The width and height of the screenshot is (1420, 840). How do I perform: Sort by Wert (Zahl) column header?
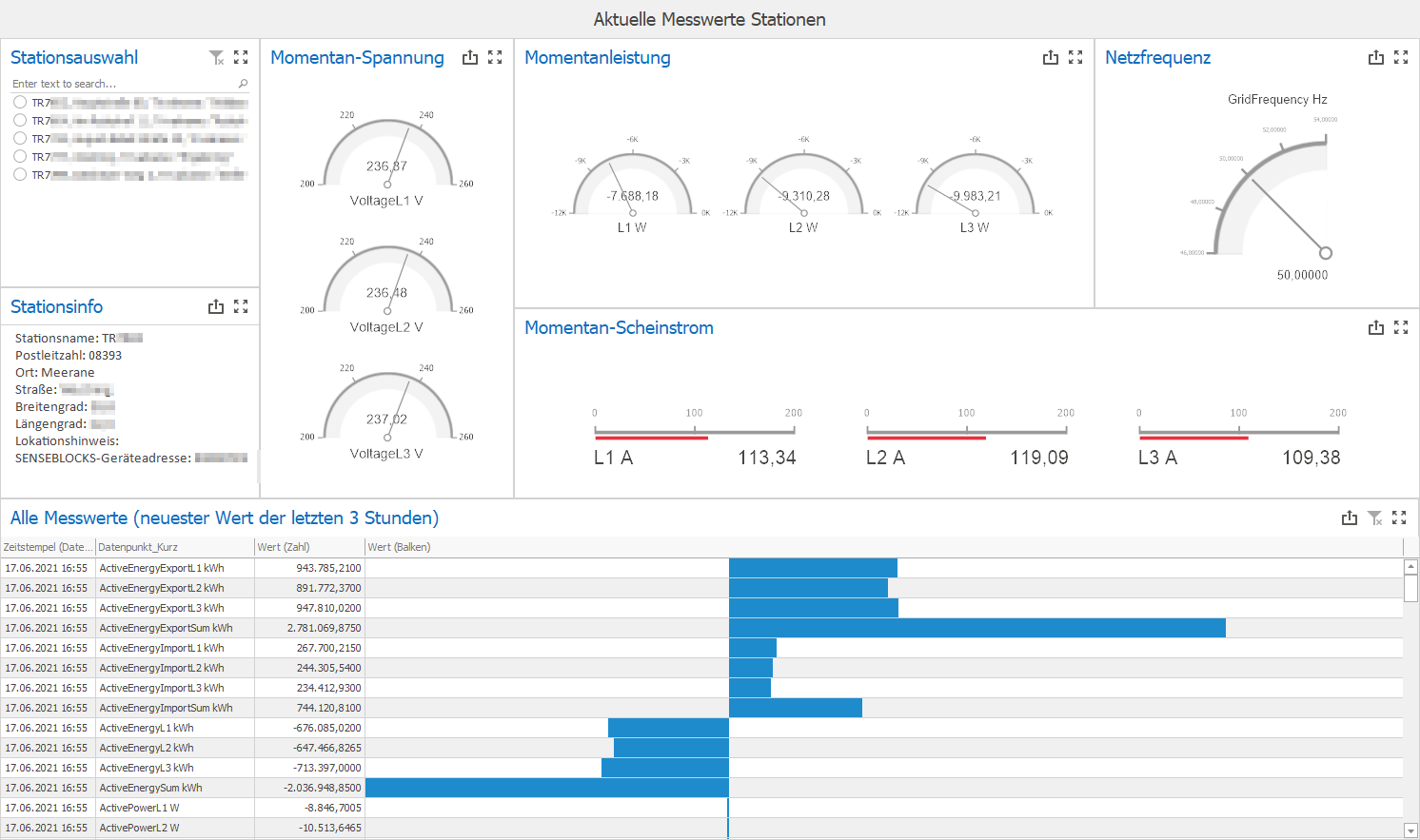click(x=310, y=547)
